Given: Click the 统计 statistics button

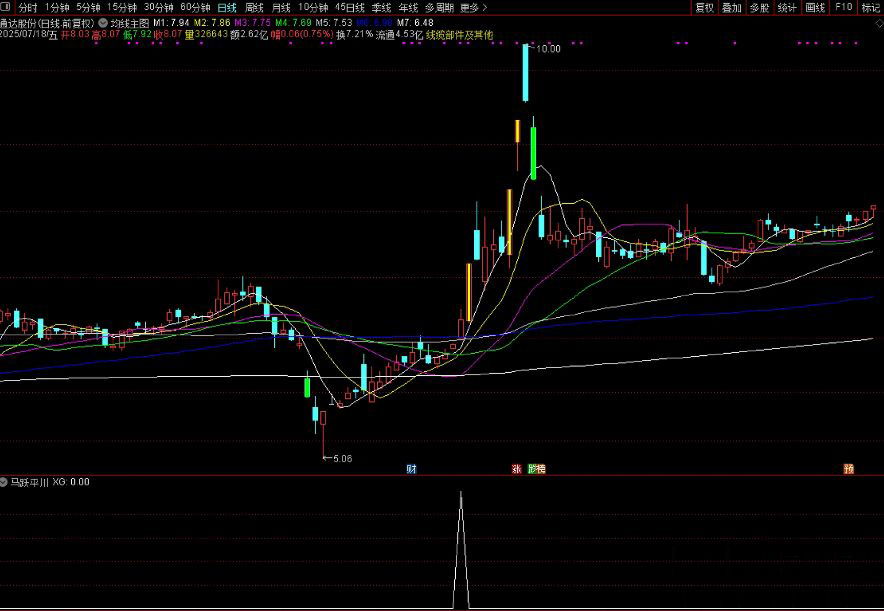Looking at the screenshot, I should click(x=787, y=7).
